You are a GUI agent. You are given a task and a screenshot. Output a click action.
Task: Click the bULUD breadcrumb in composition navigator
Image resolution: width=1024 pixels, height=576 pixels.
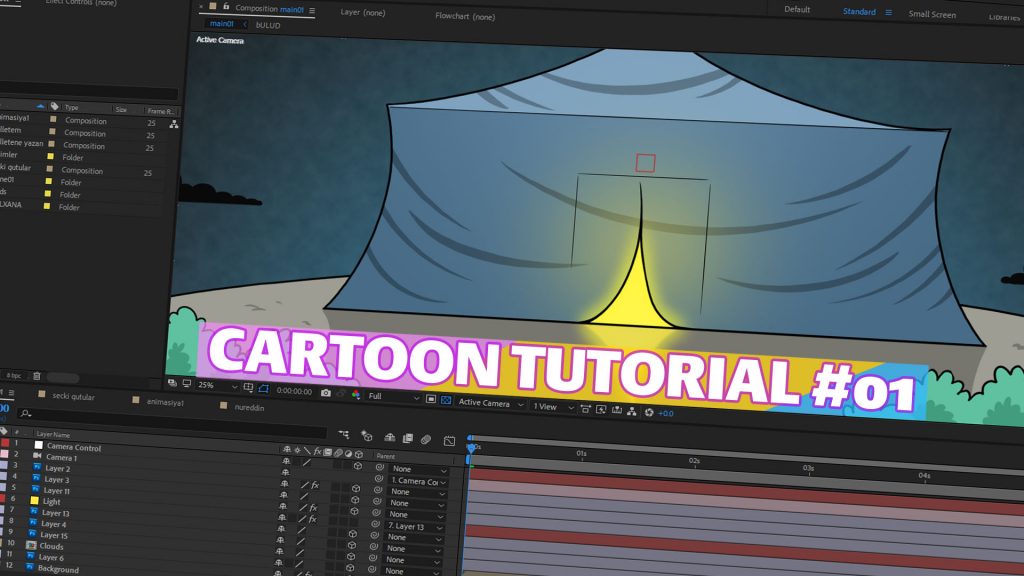pos(268,25)
